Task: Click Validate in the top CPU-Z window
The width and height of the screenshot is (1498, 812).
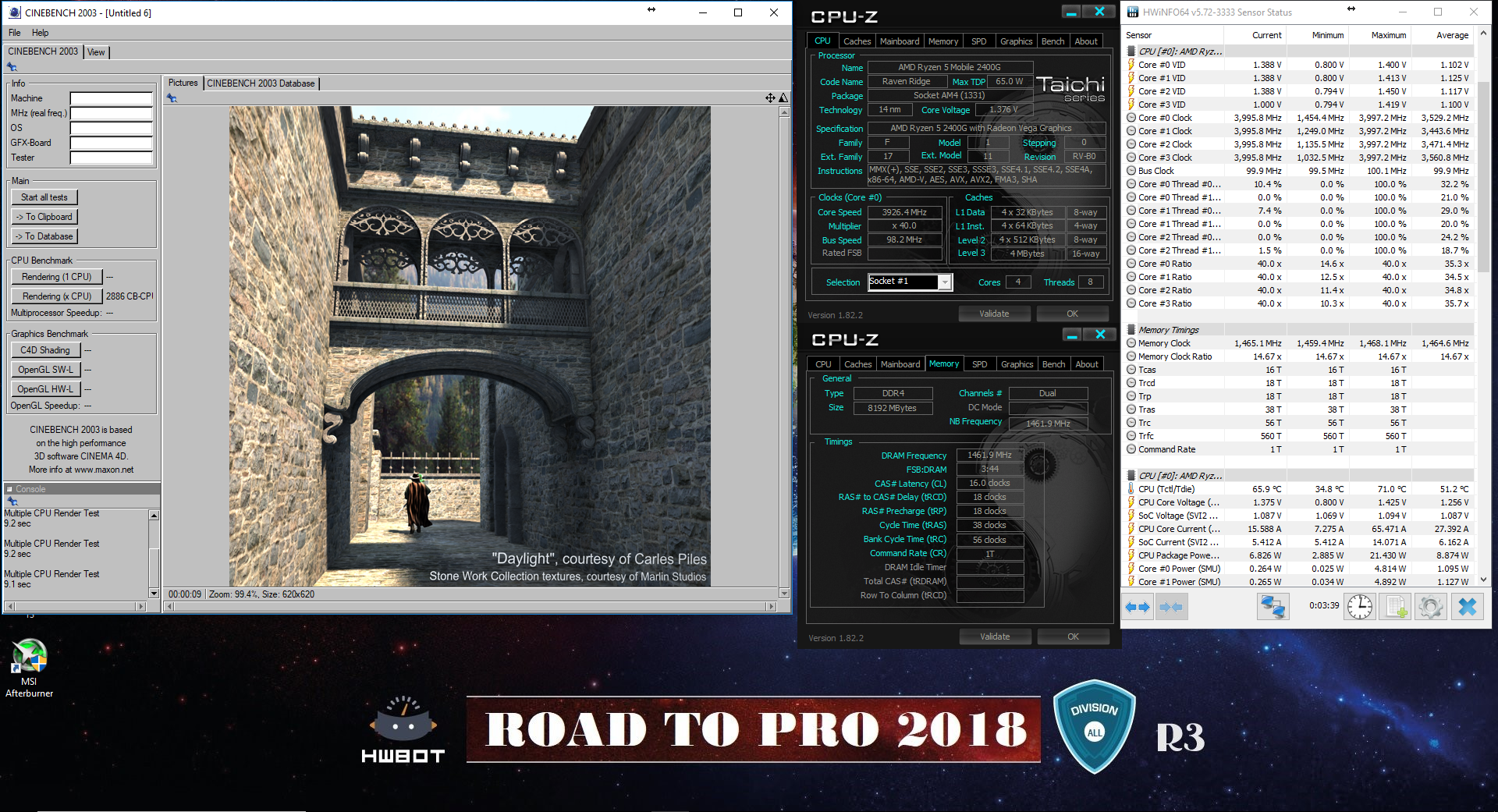Action: point(994,314)
